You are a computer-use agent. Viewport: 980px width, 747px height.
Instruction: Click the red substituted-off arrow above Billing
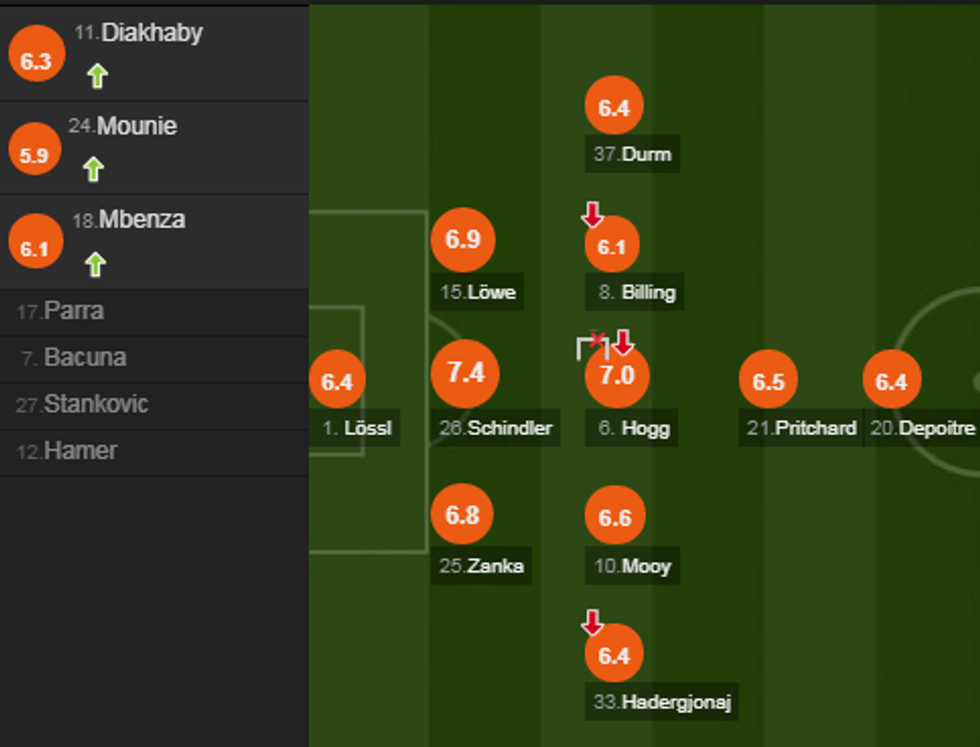[x=592, y=213]
